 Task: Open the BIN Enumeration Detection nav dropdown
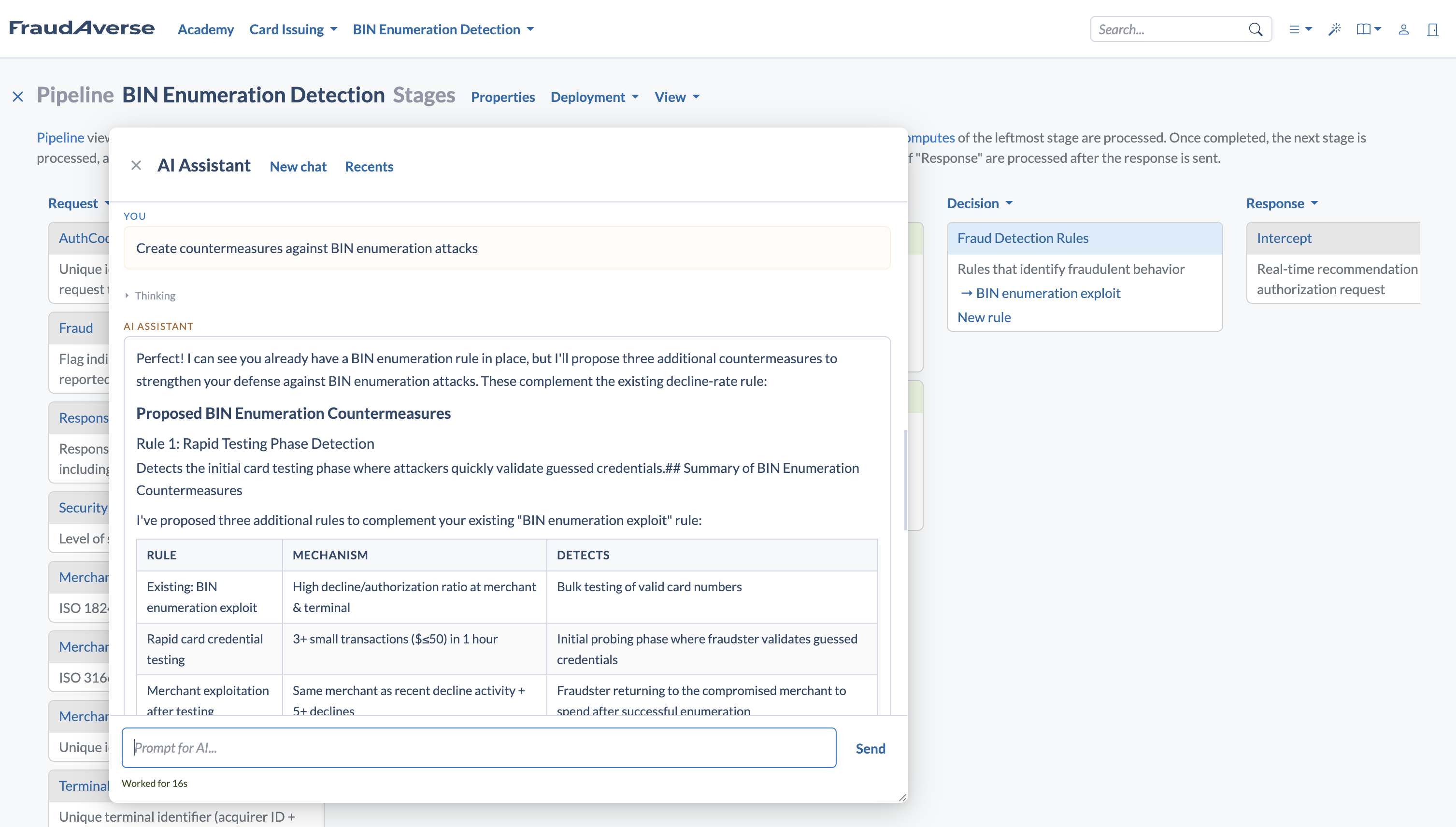pyautogui.click(x=443, y=29)
